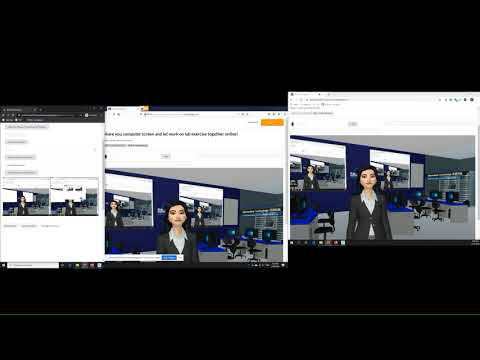480x360 pixels.
Task: Open the Start menu on the right screen's taskbar
Action: tap(292, 243)
